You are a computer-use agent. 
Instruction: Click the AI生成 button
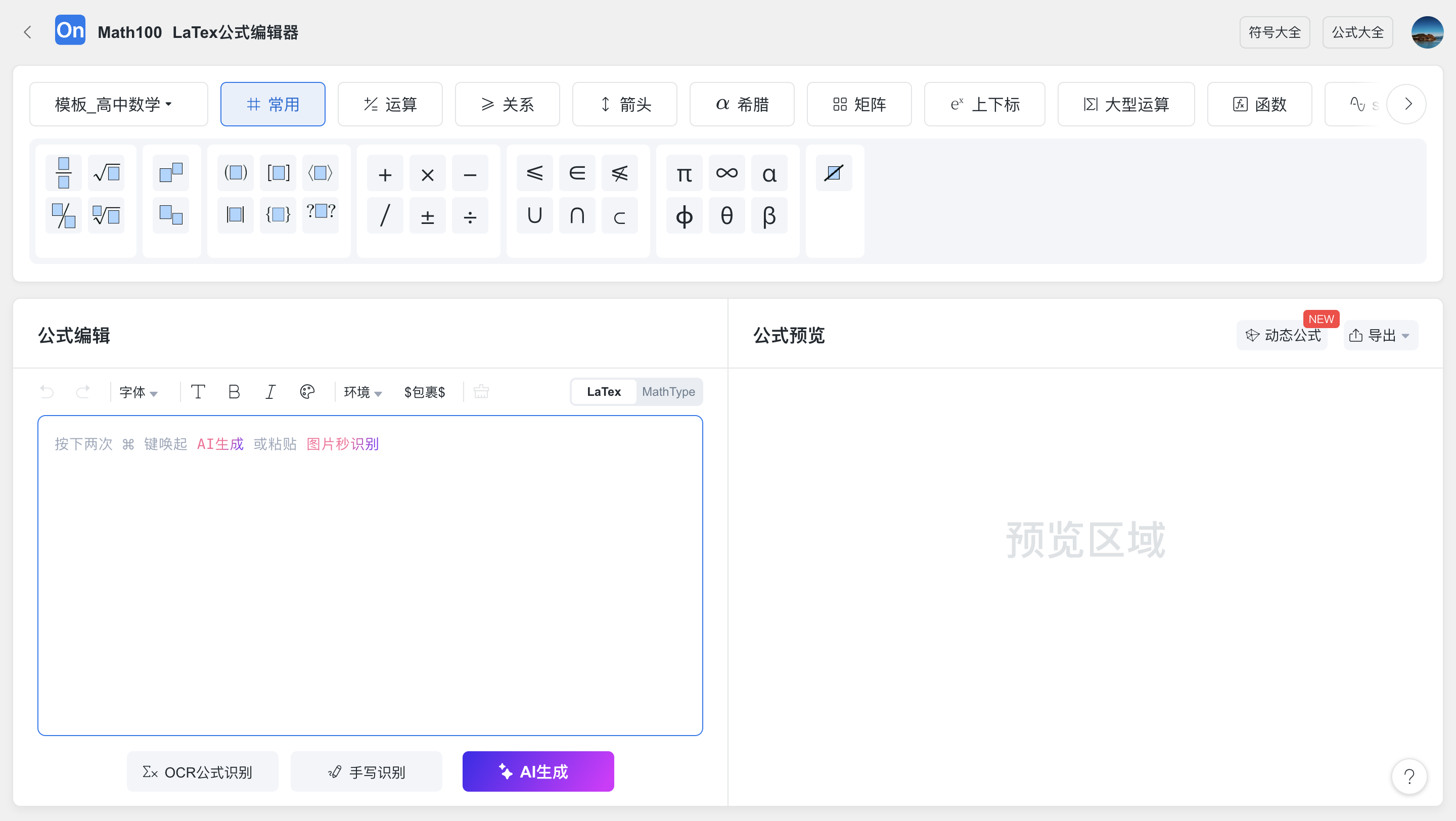pyautogui.click(x=537, y=771)
